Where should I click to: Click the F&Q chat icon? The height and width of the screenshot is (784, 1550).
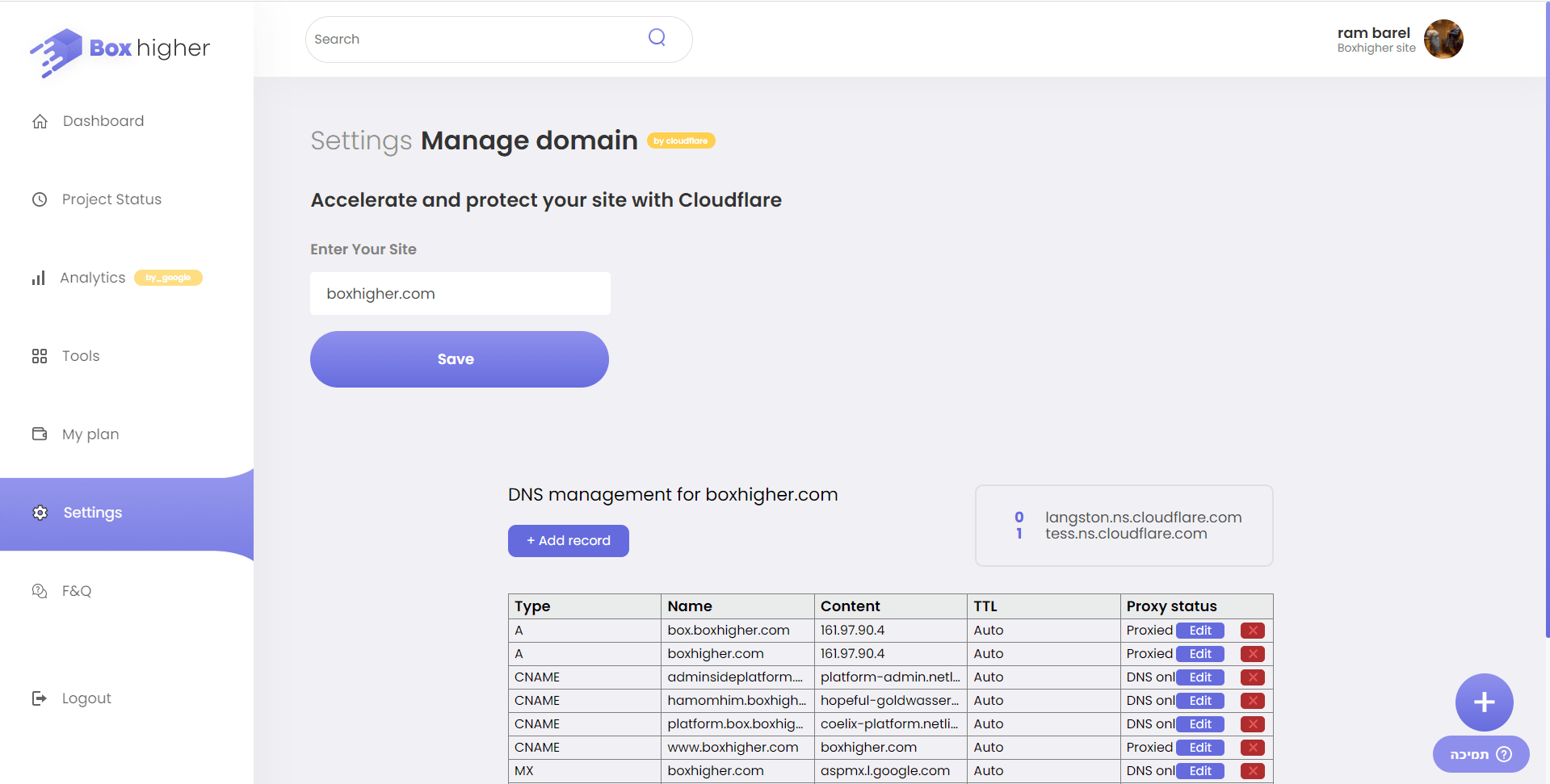[x=40, y=591]
